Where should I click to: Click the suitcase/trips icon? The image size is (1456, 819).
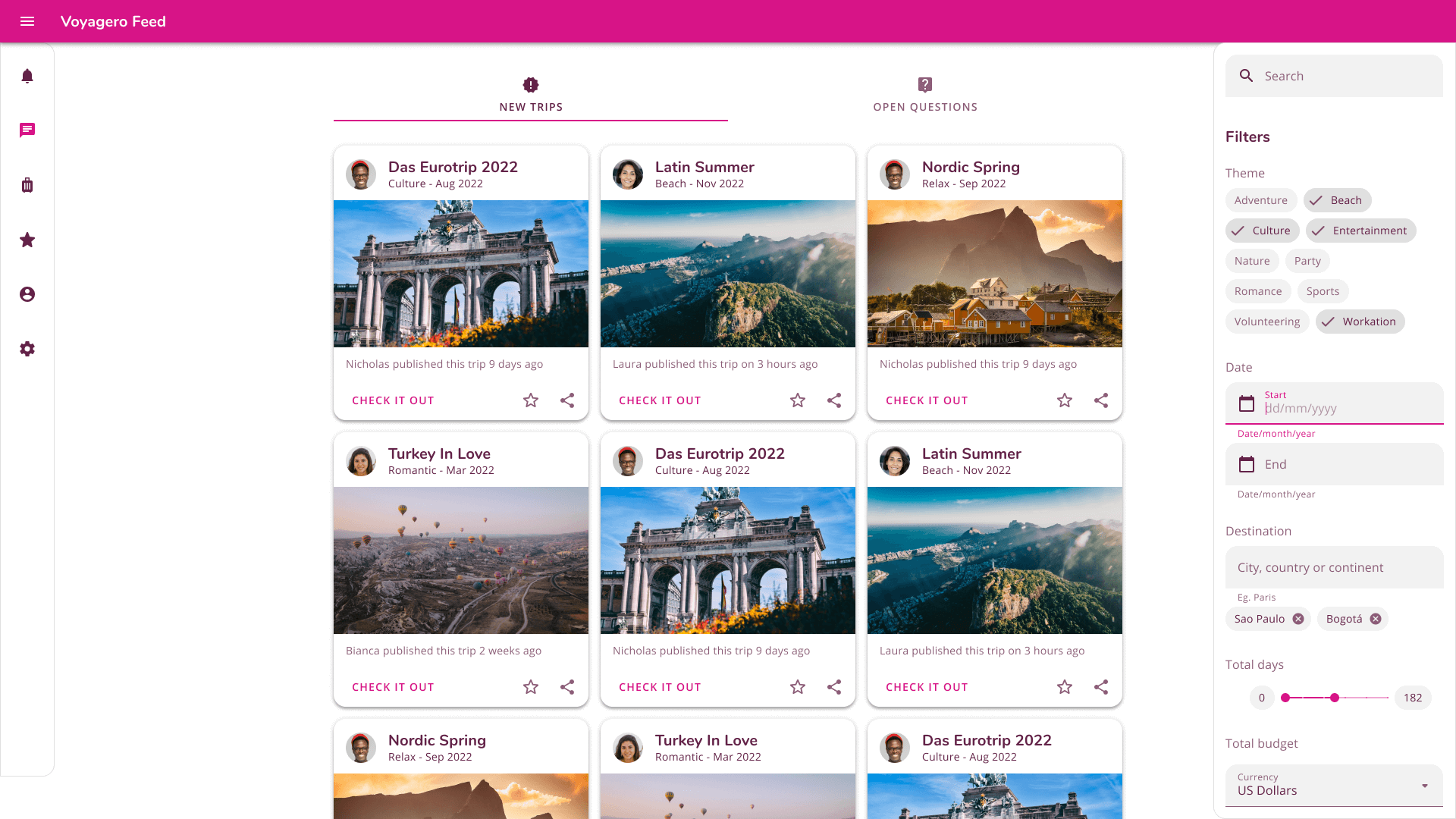click(27, 185)
